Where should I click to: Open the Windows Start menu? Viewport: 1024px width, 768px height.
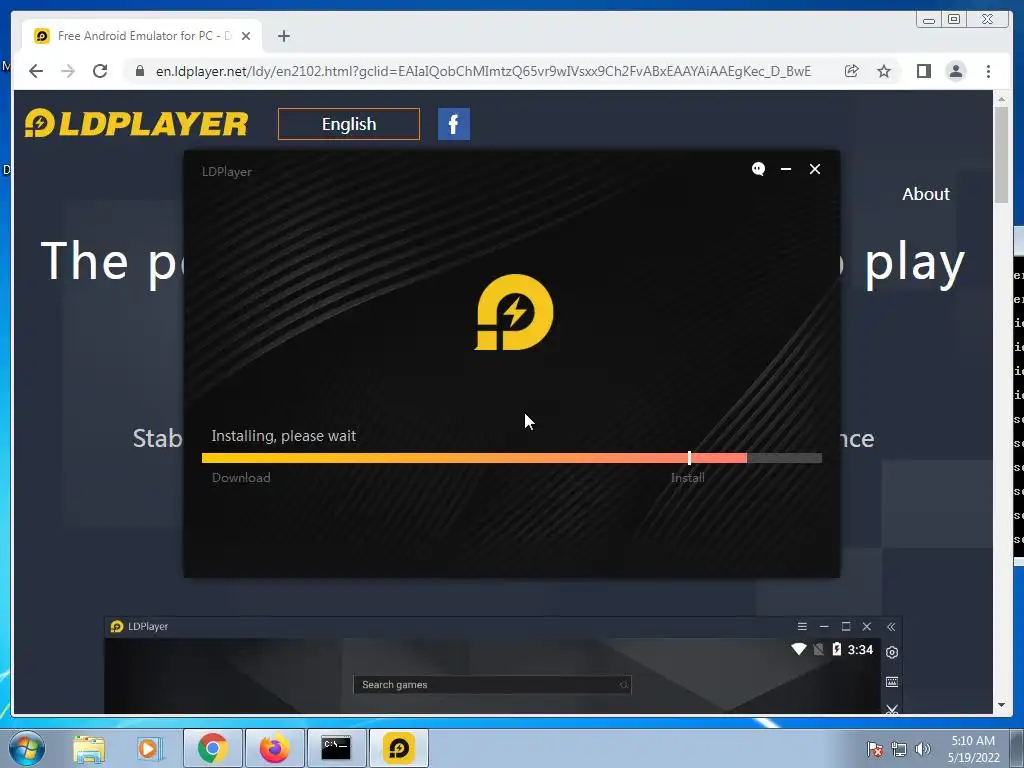tap(27, 748)
